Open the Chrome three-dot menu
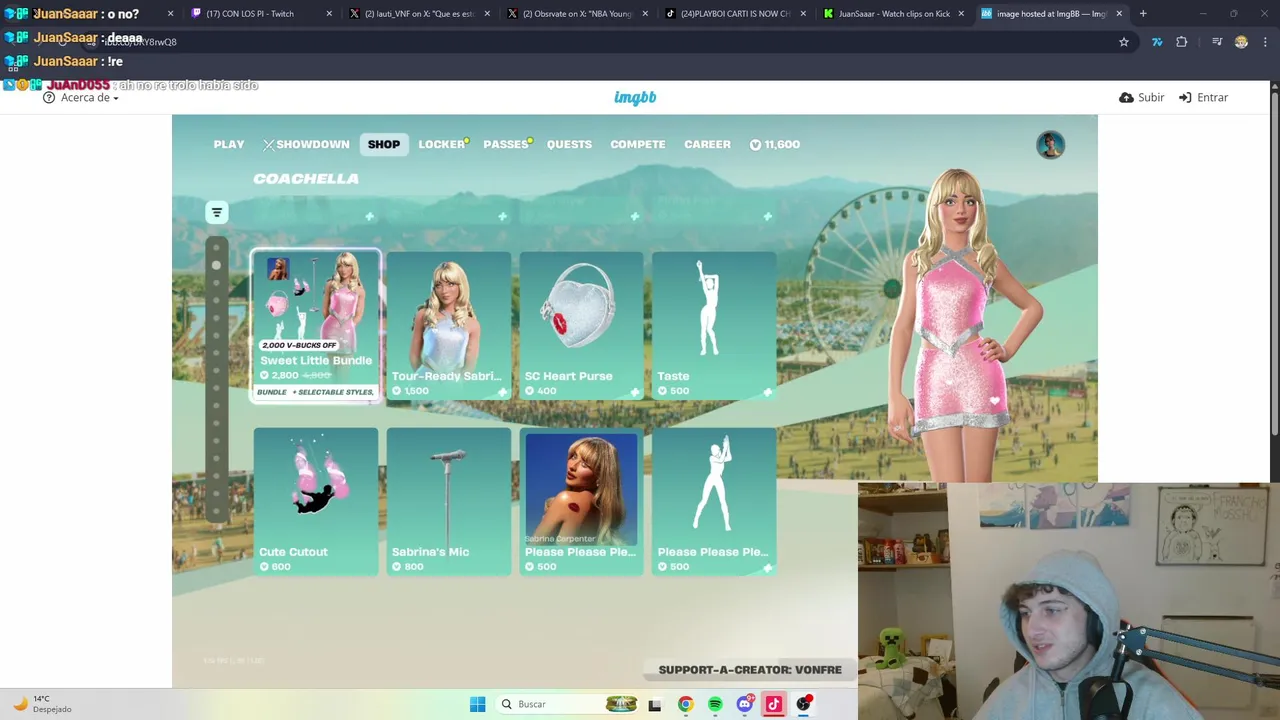 (1265, 42)
